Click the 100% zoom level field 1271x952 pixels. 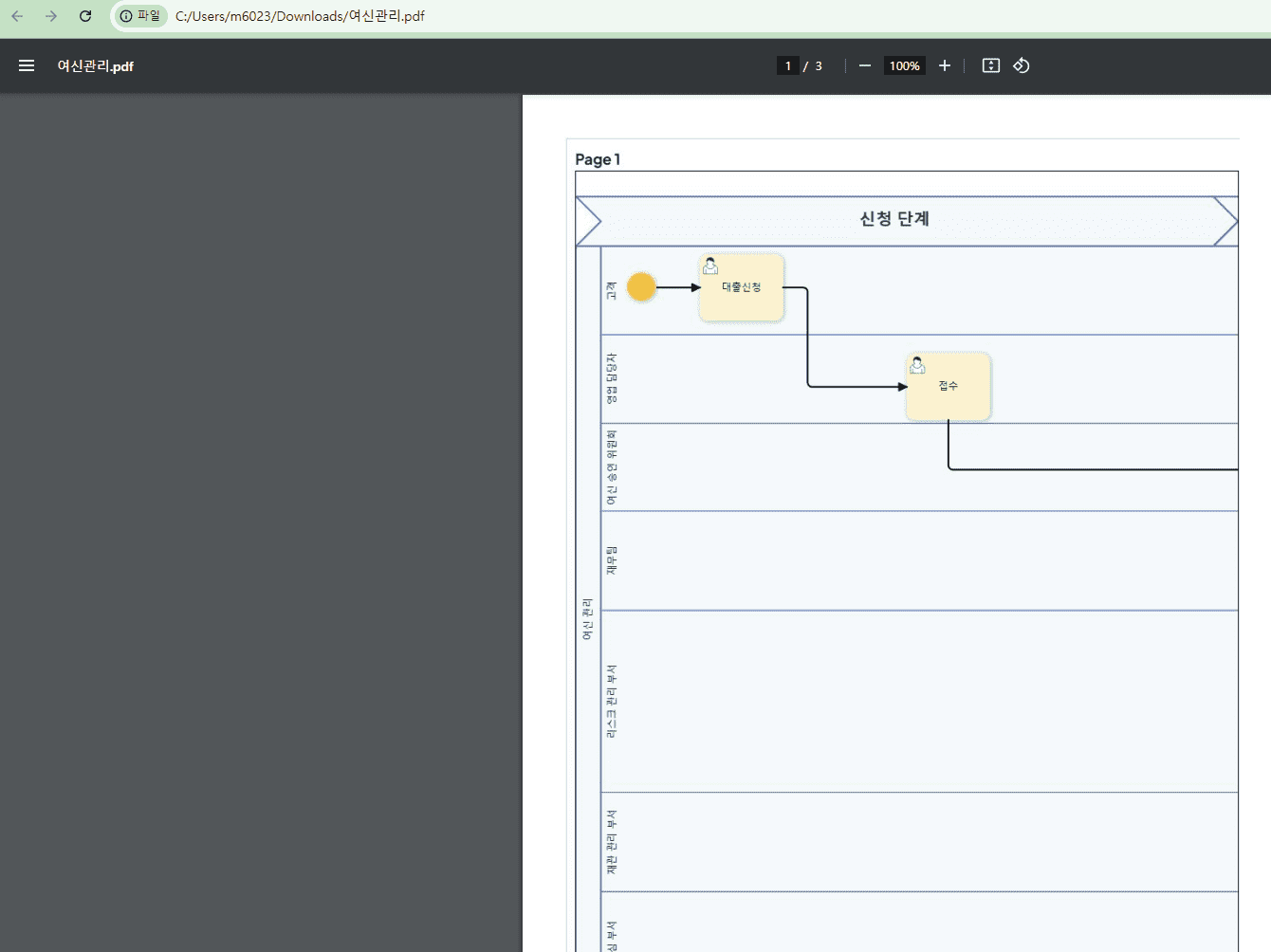(x=904, y=65)
